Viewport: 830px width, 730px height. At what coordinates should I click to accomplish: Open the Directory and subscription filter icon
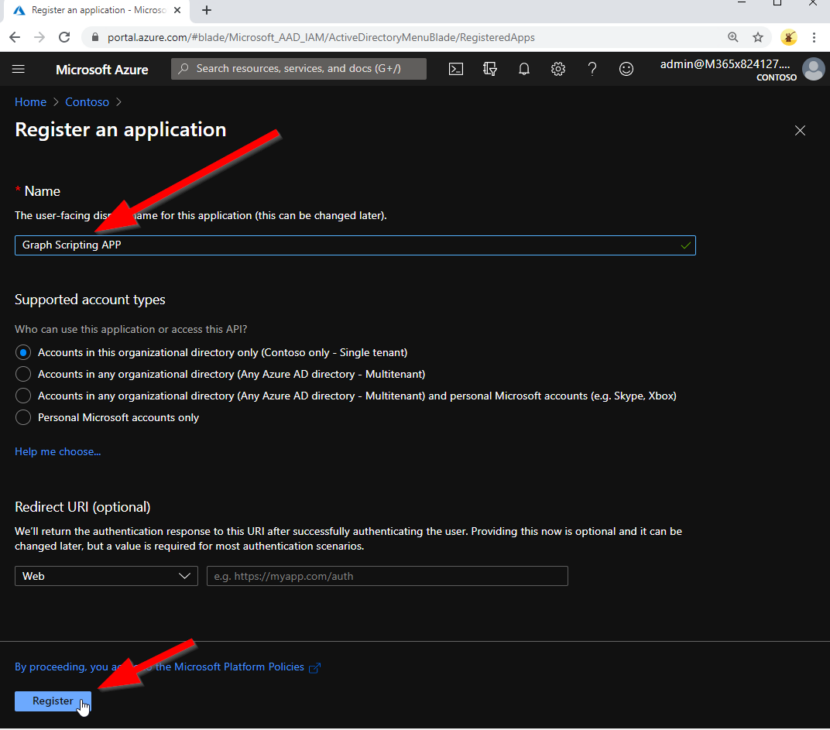(x=490, y=69)
